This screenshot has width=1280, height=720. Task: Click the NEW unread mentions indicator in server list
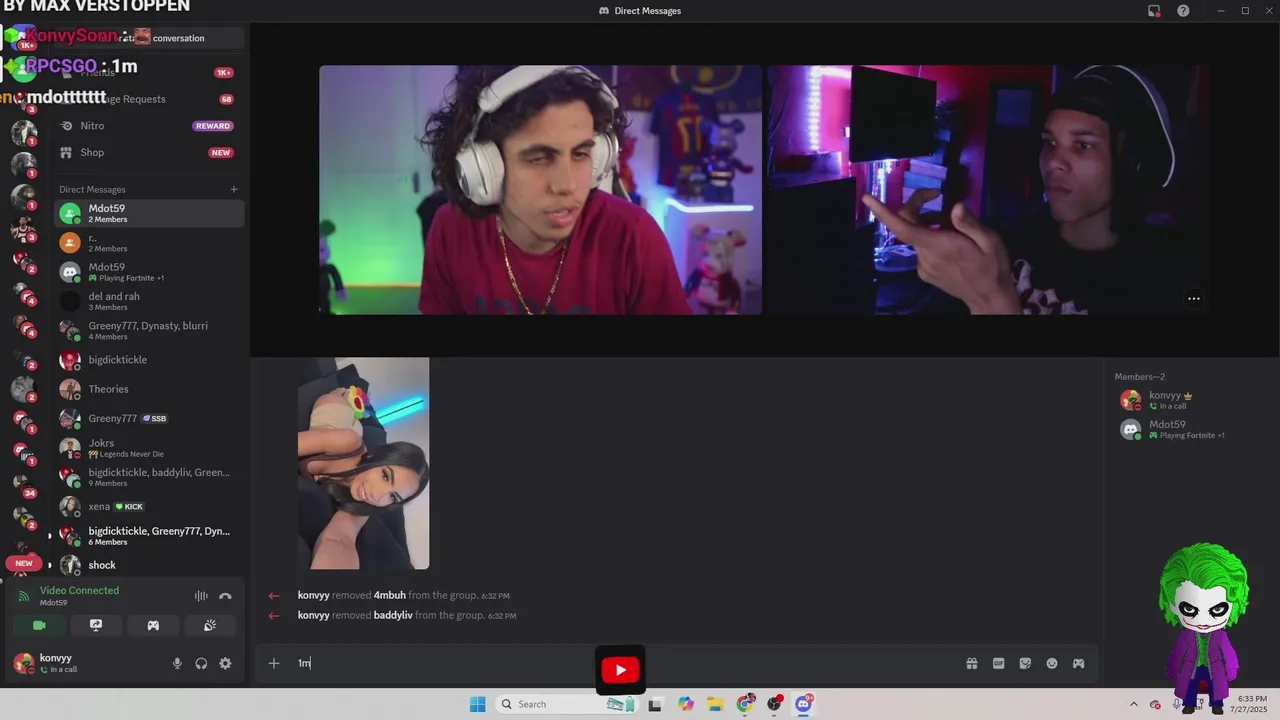(24, 563)
